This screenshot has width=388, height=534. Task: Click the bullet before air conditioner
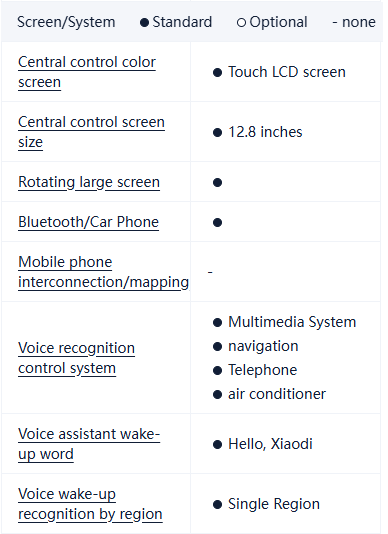pyautogui.click(x=217, y=394)
